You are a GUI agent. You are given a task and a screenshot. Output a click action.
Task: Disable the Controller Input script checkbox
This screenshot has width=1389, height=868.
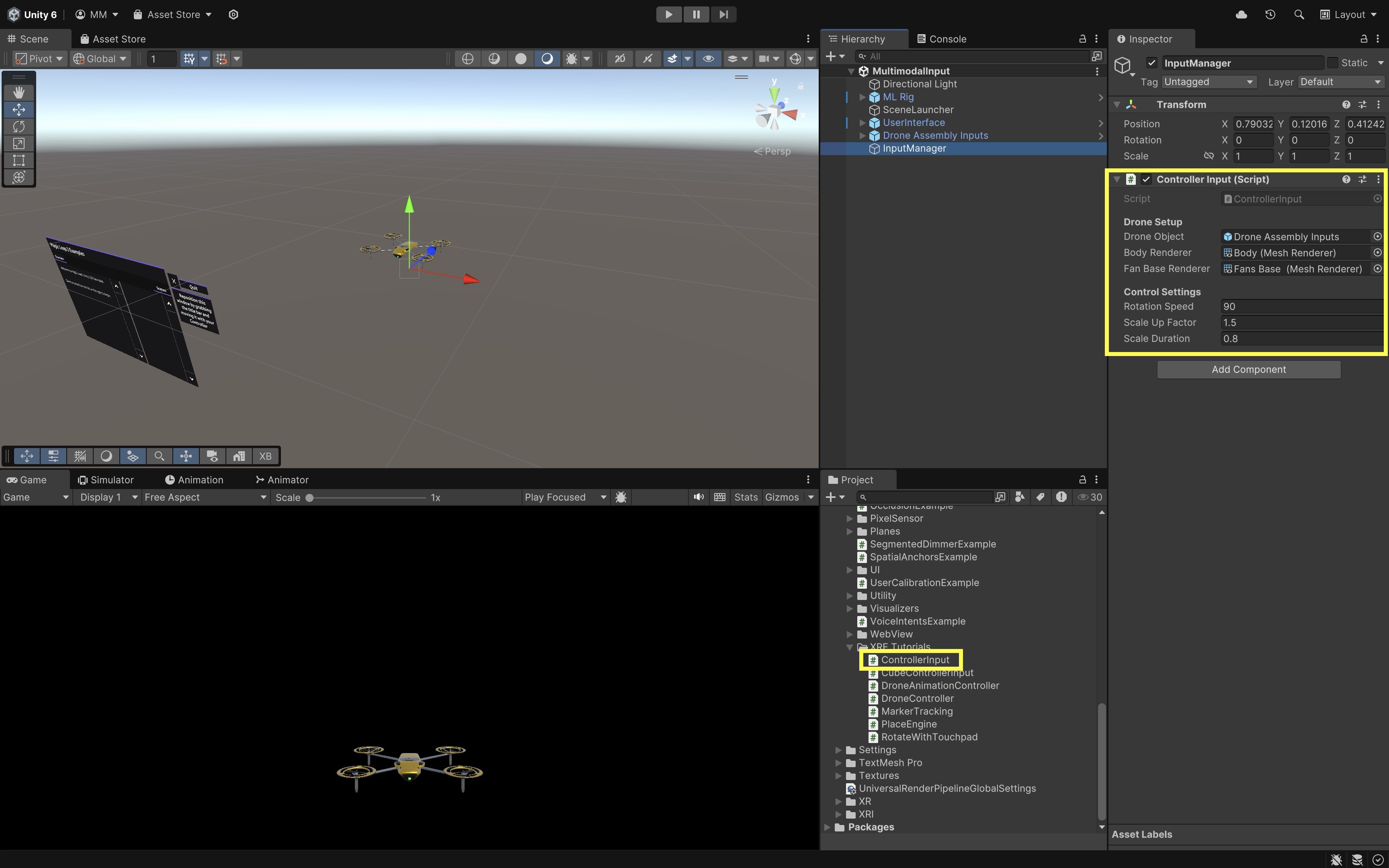pos(1146,180)
